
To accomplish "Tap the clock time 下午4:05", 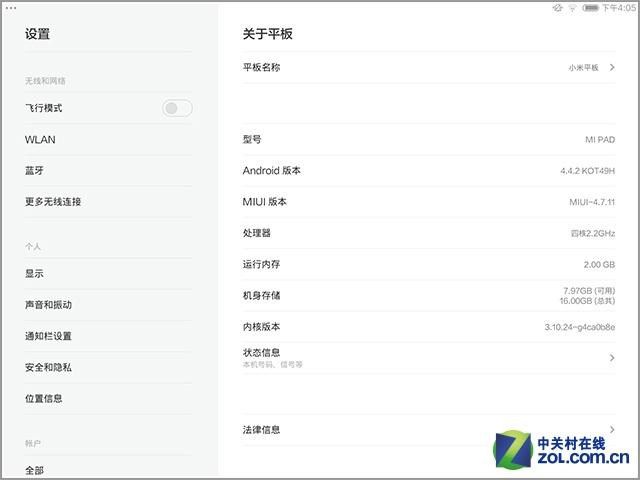I will pos(619,8).
